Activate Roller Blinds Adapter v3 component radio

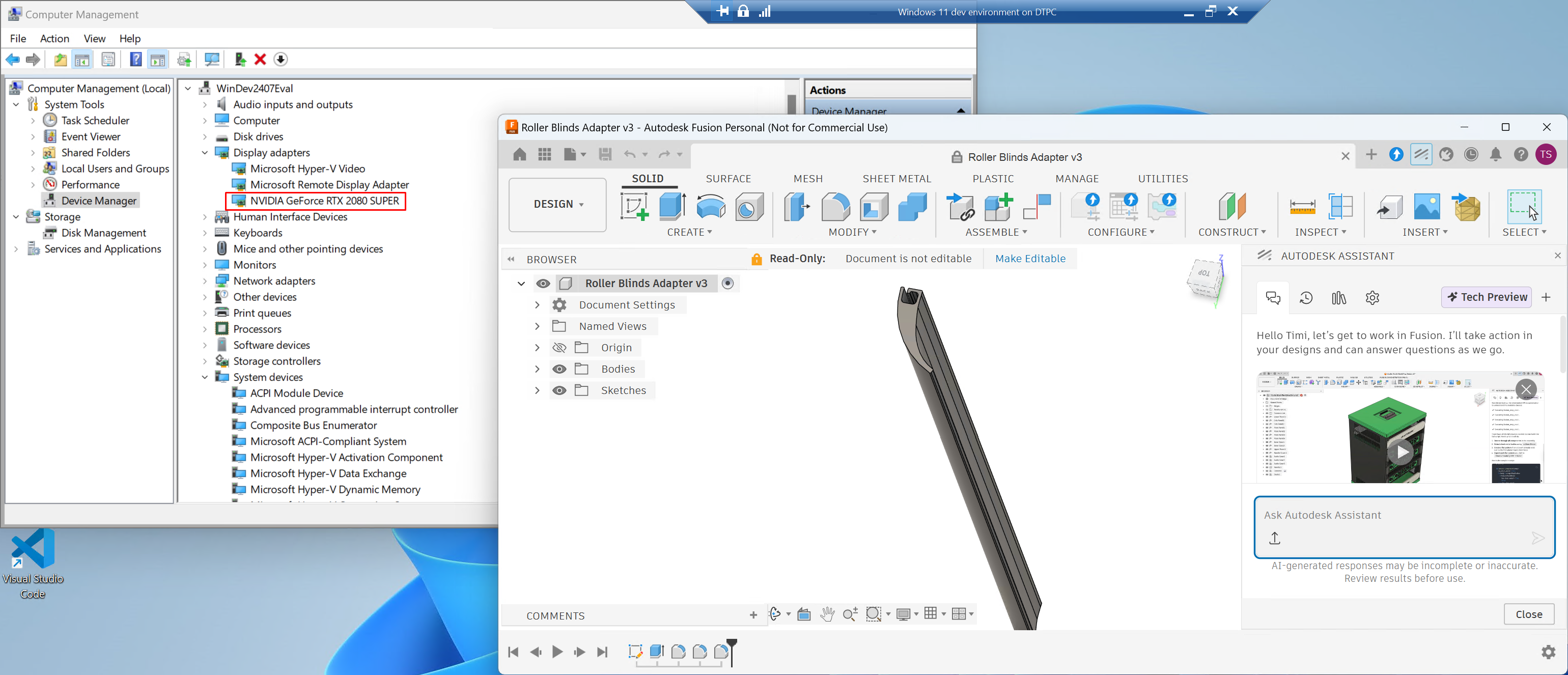727,284
